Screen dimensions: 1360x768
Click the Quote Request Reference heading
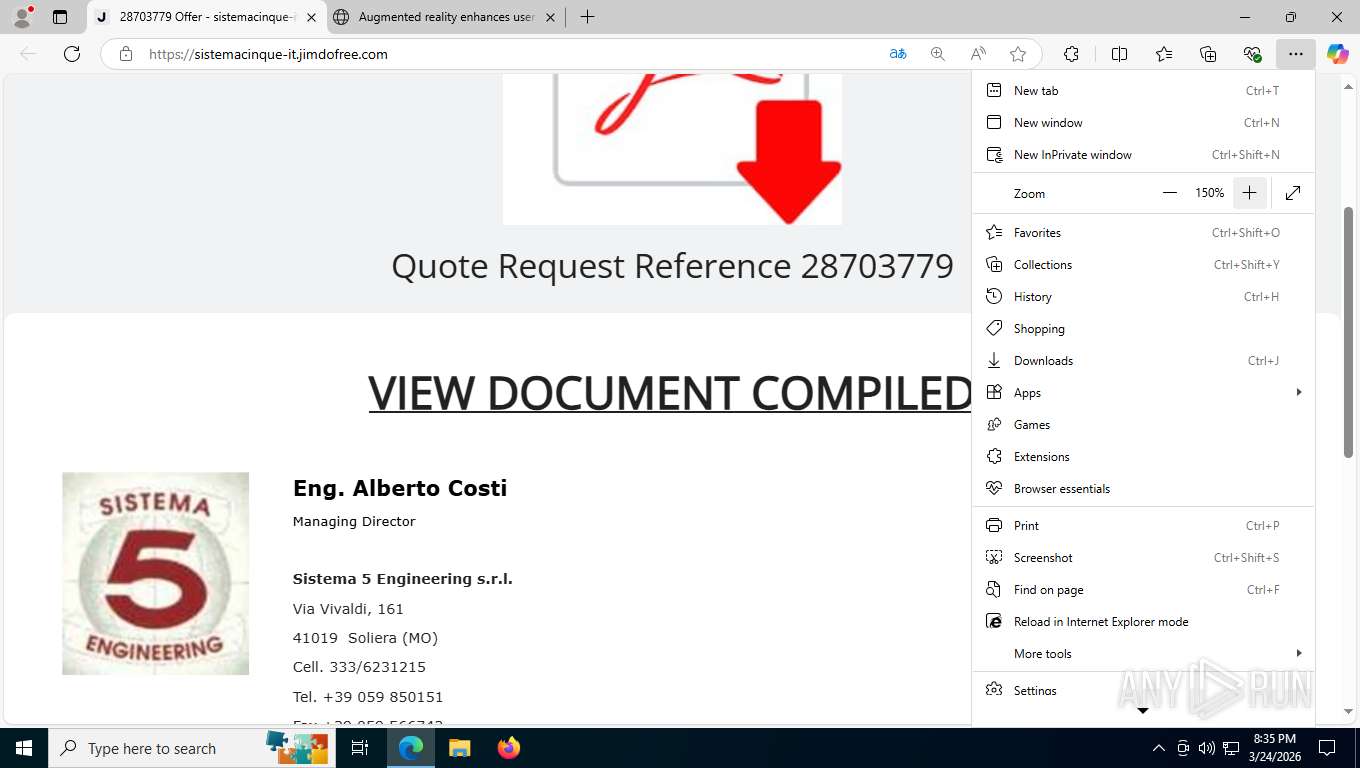coord(672,266)
